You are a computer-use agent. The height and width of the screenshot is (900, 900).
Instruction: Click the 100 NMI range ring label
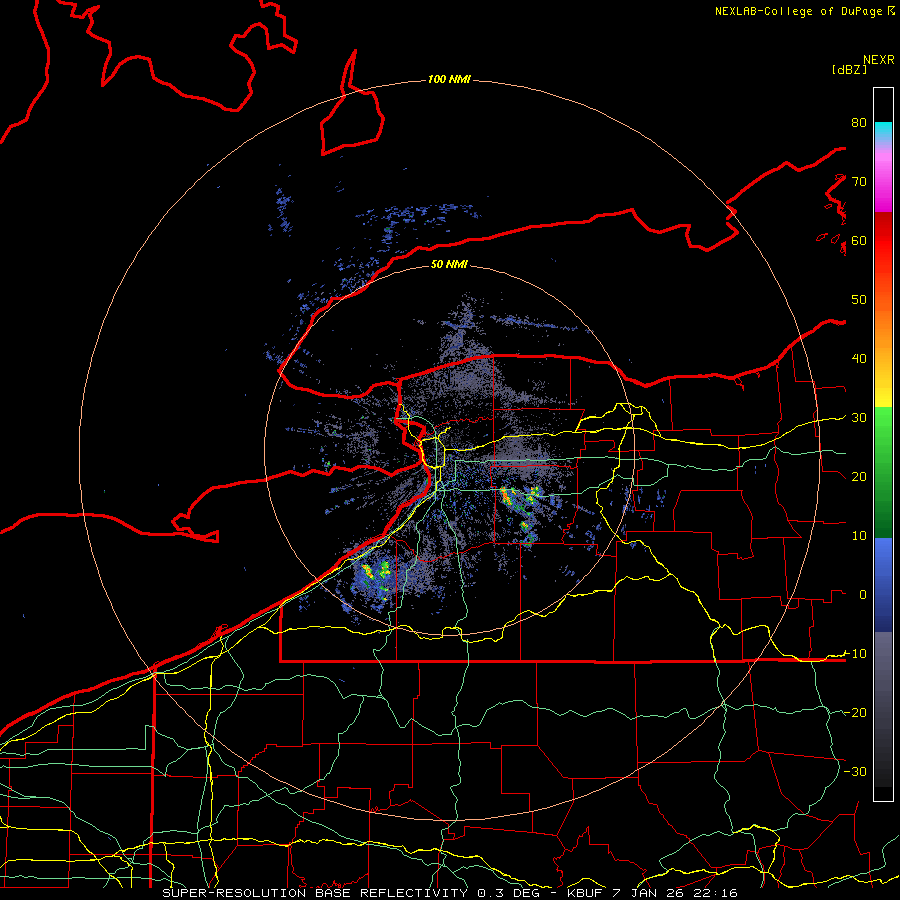pos(449,79)
